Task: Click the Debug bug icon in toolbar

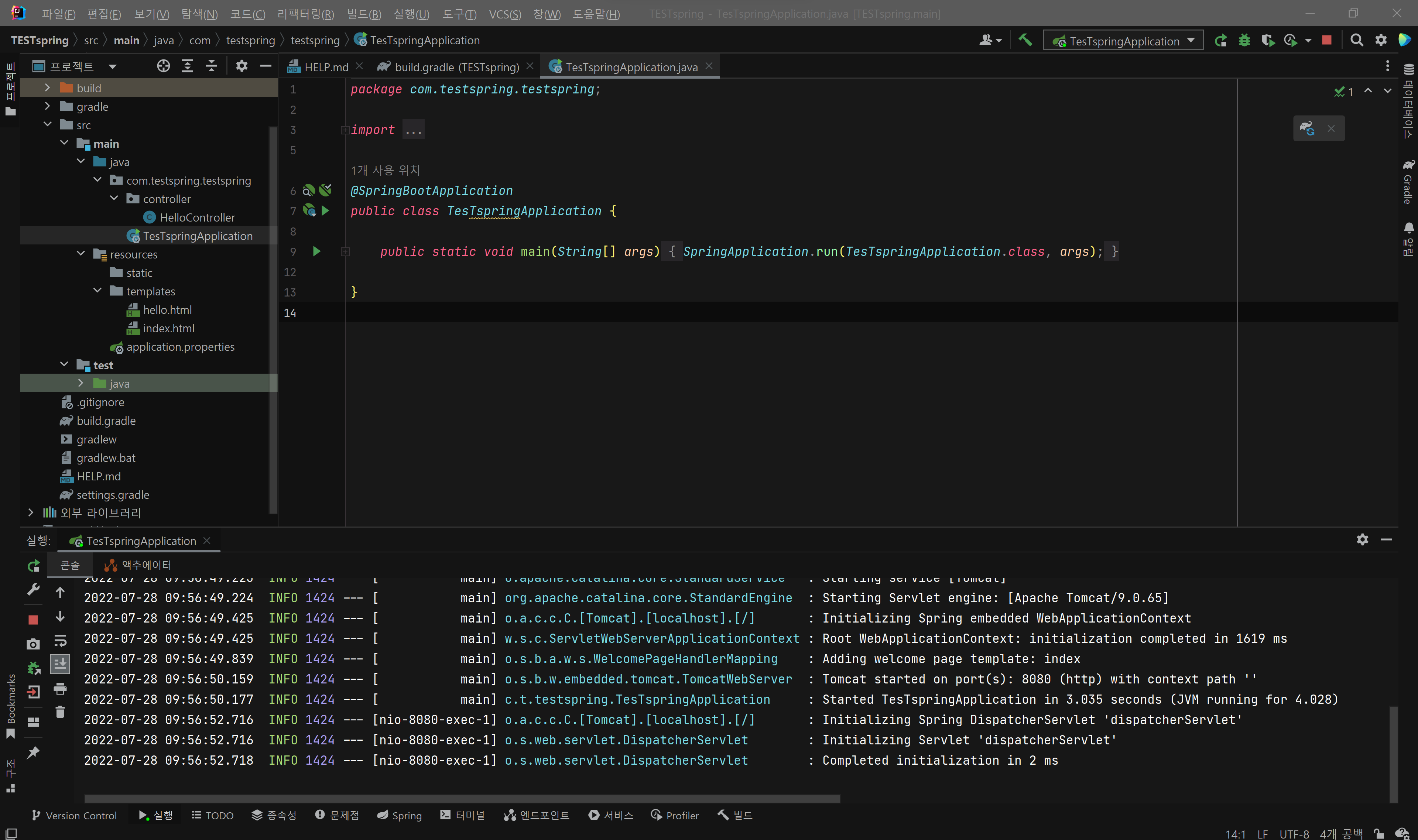Action: [x=1244, y=41]
